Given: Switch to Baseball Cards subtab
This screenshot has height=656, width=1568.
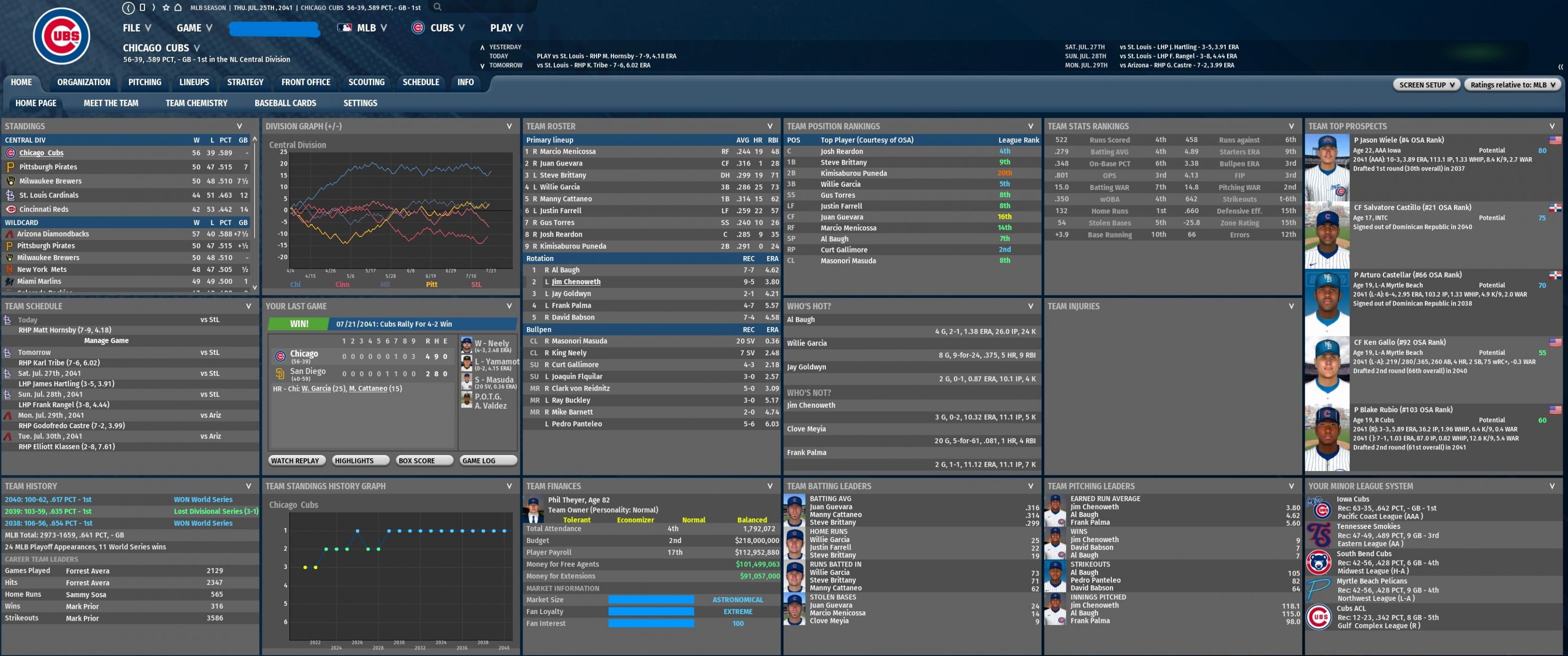Looking at the screenshot, I should click(x=285, y=103).
